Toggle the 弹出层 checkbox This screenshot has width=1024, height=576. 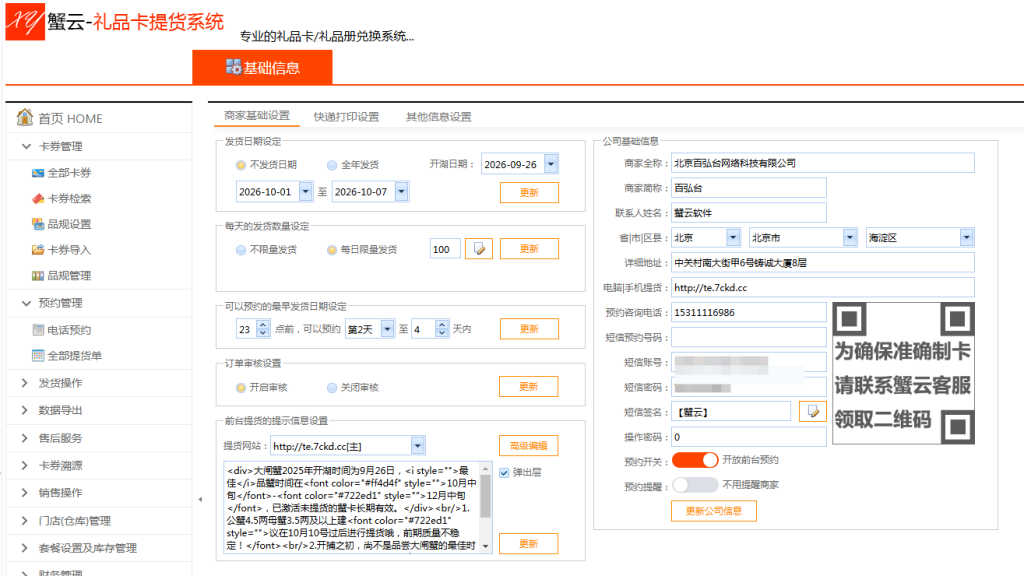504,473
